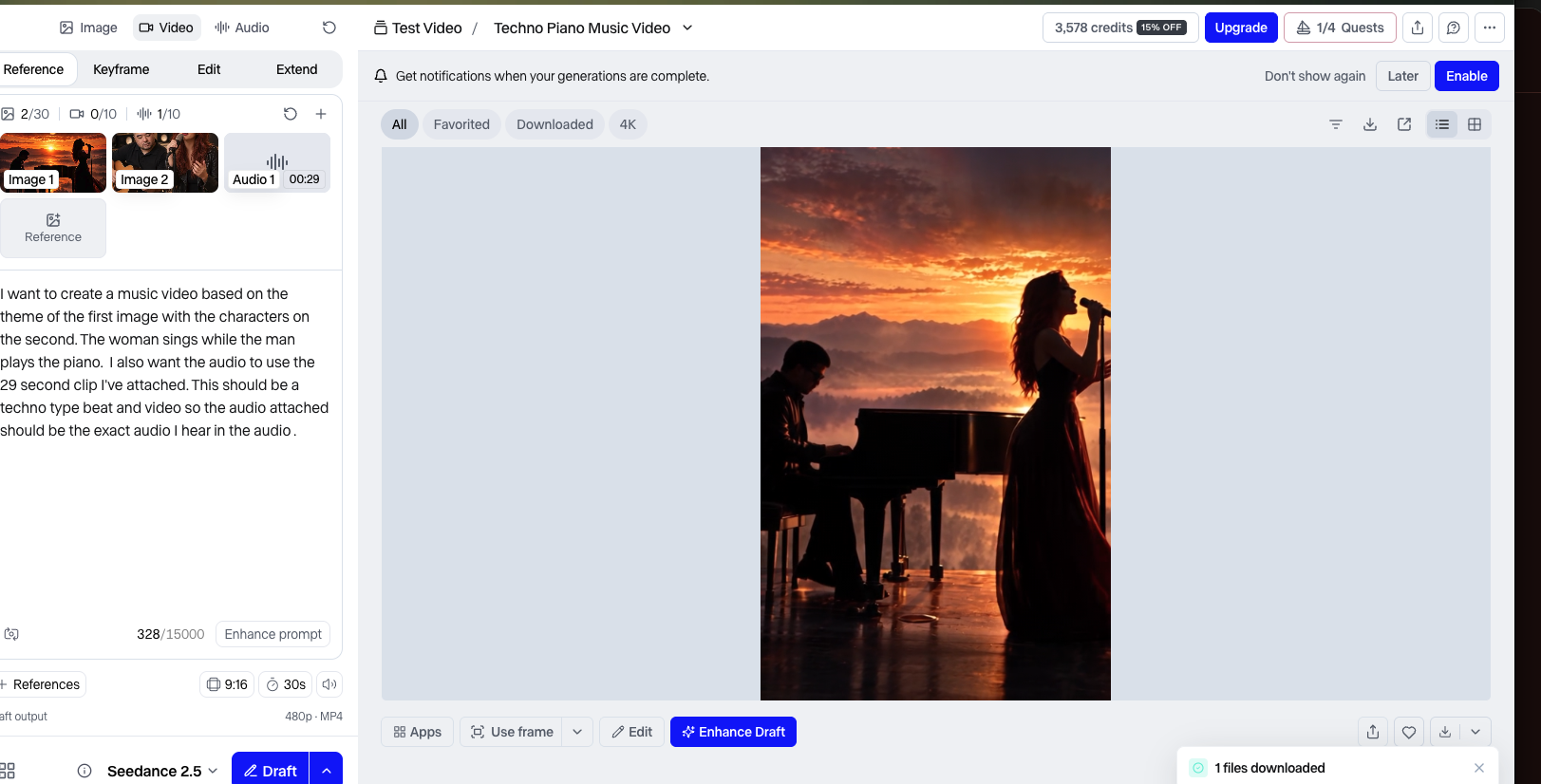Click the download all icon above gallery
The height and width of the screenshot is (784, 1541).
(1370, 124)
